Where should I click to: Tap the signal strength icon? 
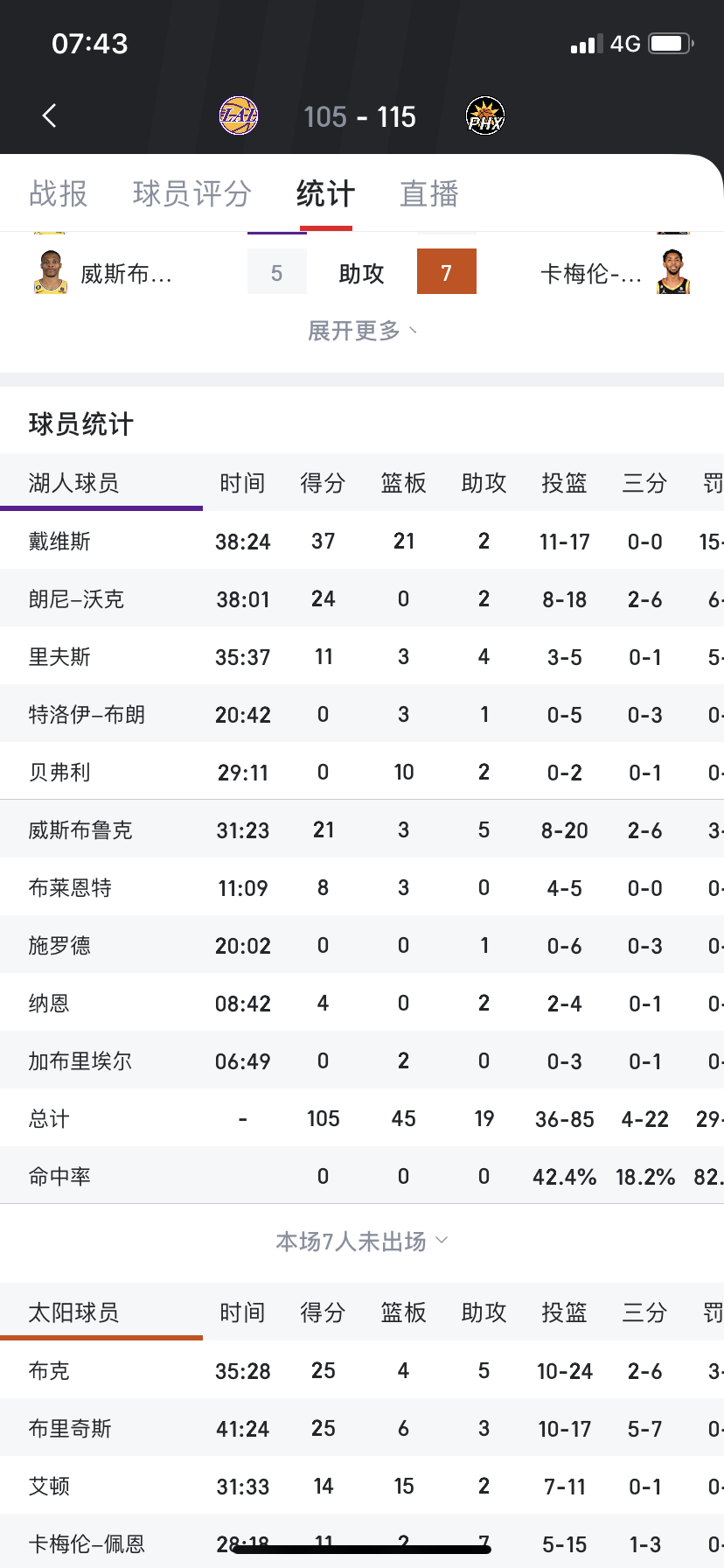click(587, 44)
